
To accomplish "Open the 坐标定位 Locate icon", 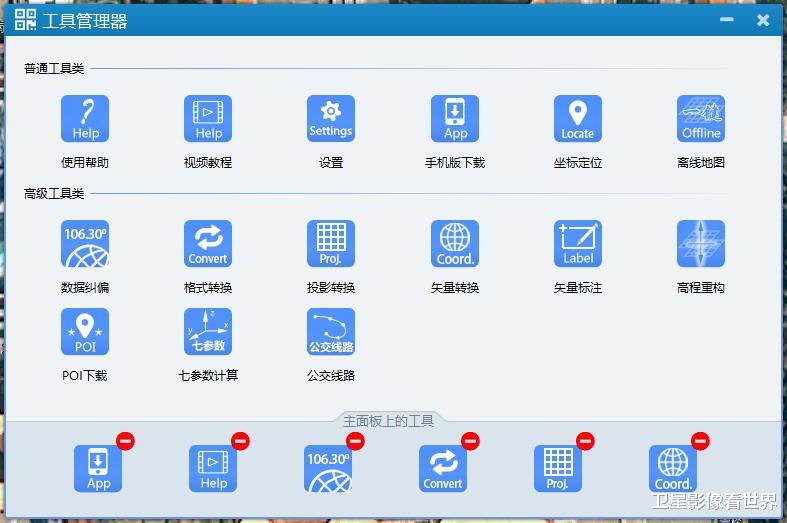I will pyautogui.click(x=578, y=118).
